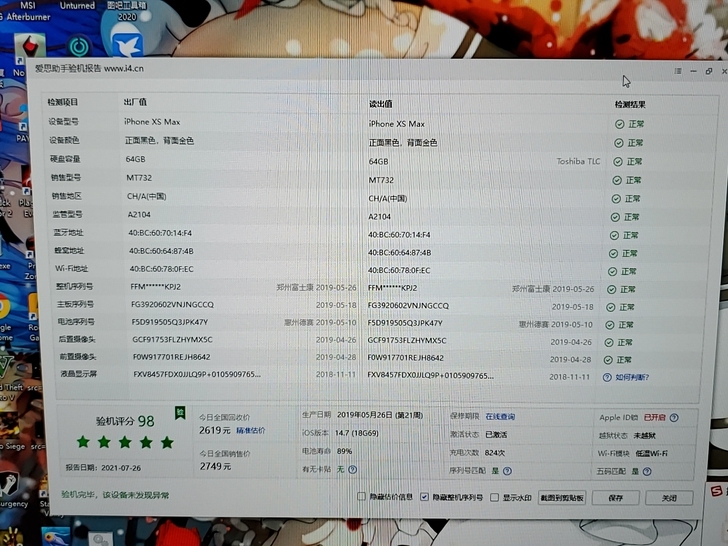
Task: Click the 读出值 column header
Action: pyautogui.click(x=380, y=104)
